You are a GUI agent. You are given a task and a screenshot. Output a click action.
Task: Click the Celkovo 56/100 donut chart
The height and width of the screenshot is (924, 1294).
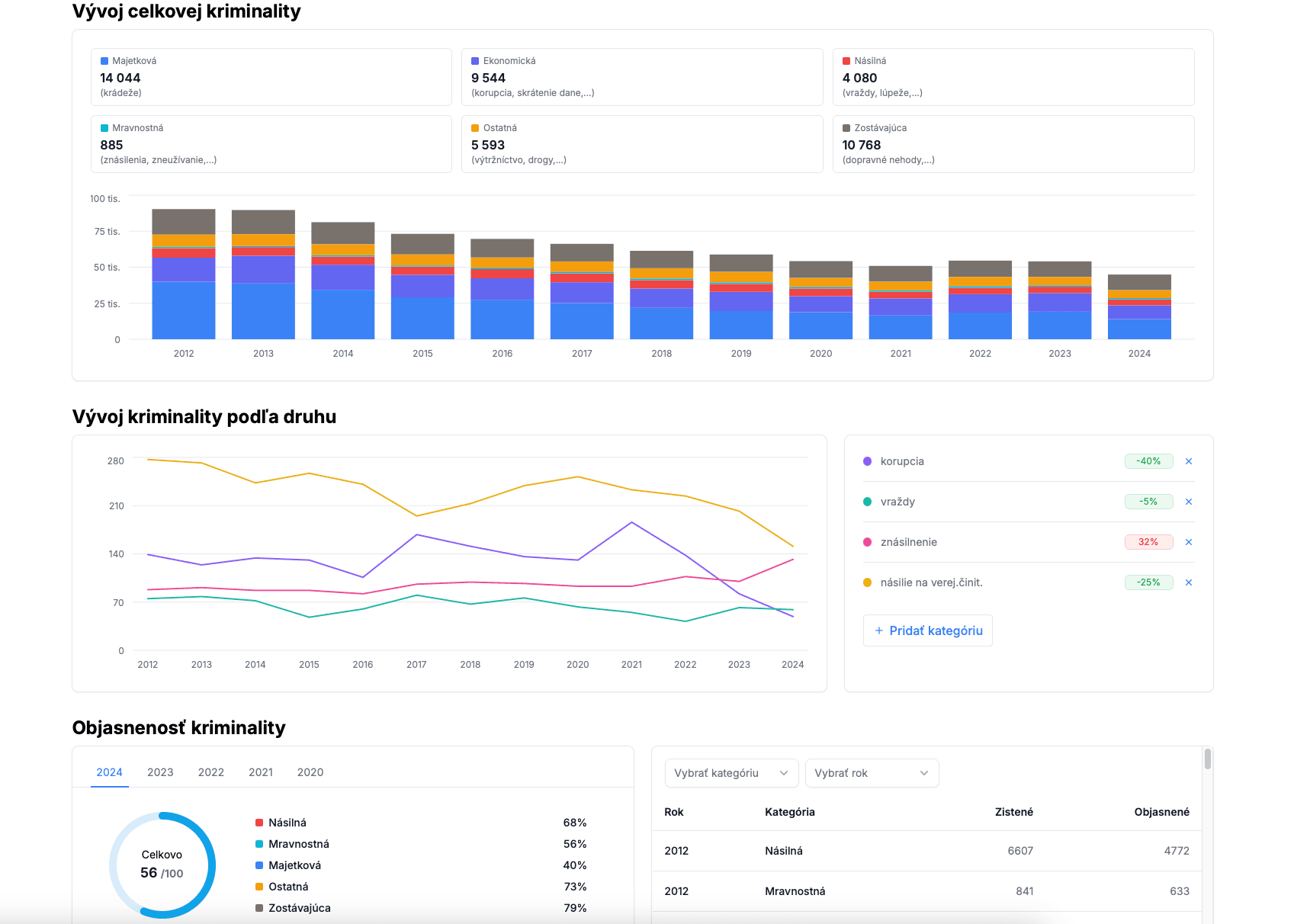click(162, 865)
